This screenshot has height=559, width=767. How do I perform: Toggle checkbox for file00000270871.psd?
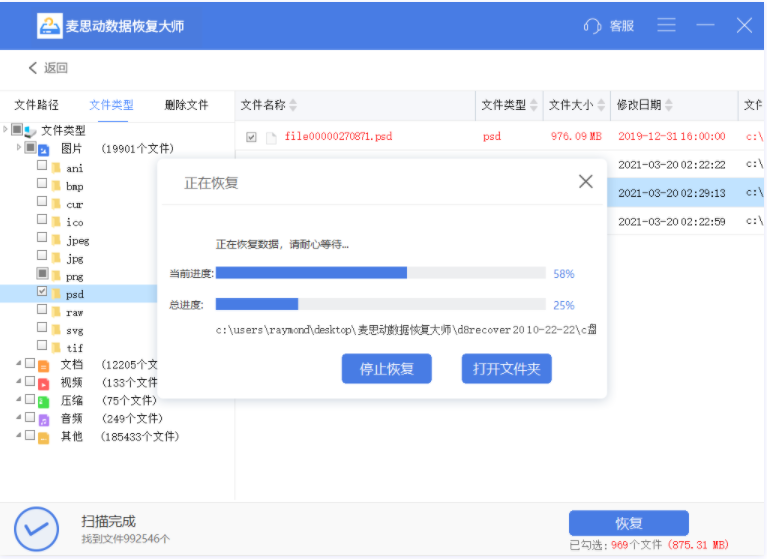click(251, 137)
